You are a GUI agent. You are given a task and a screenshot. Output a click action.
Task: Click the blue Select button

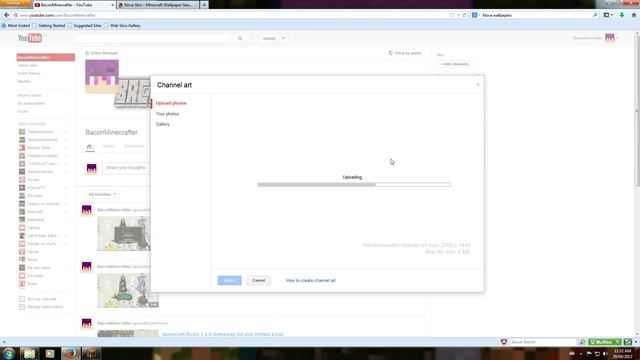point(229,280)
